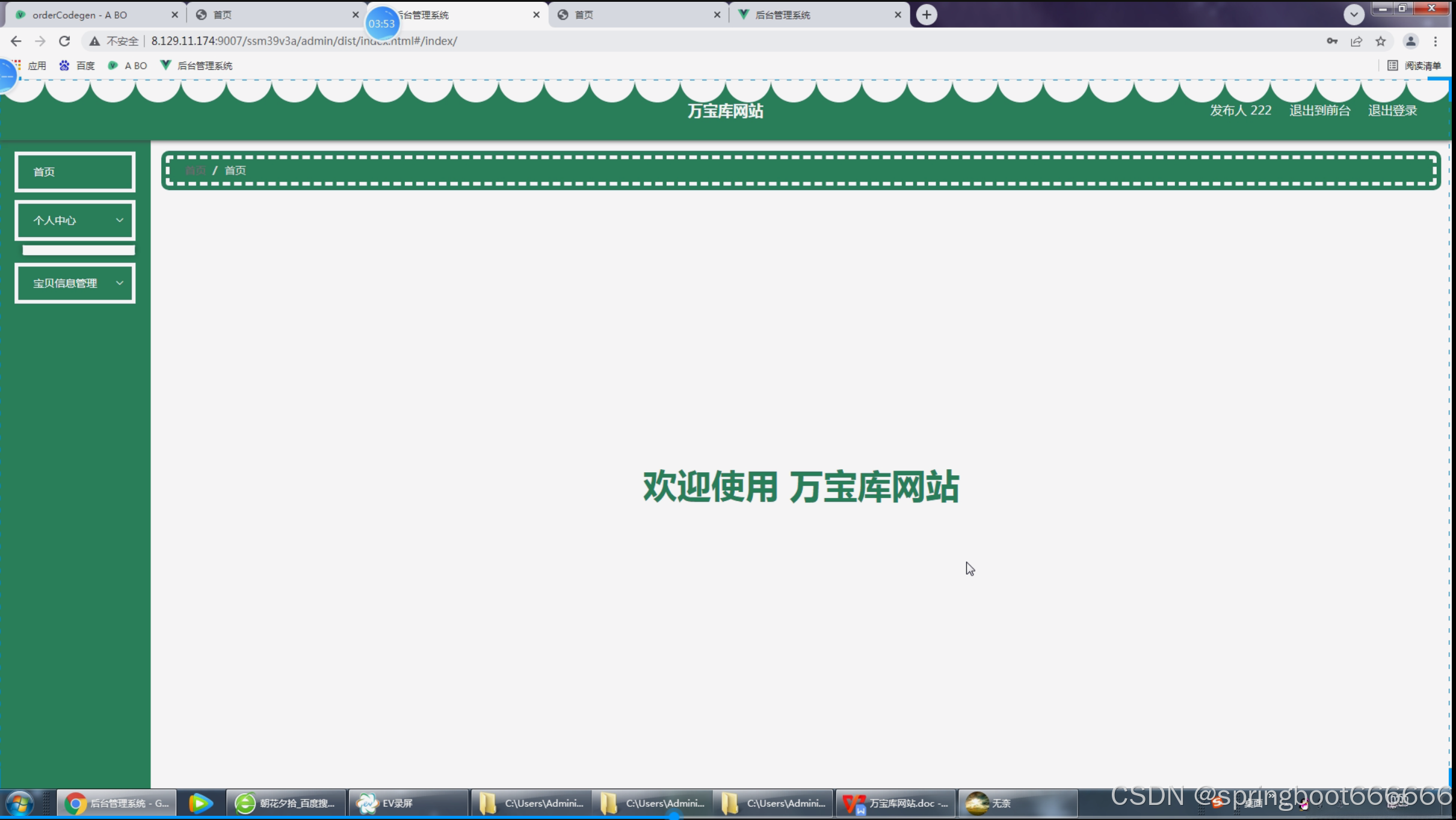Open a new browser tab
This screenshot has height=820, width=1456.
(927, 14)
